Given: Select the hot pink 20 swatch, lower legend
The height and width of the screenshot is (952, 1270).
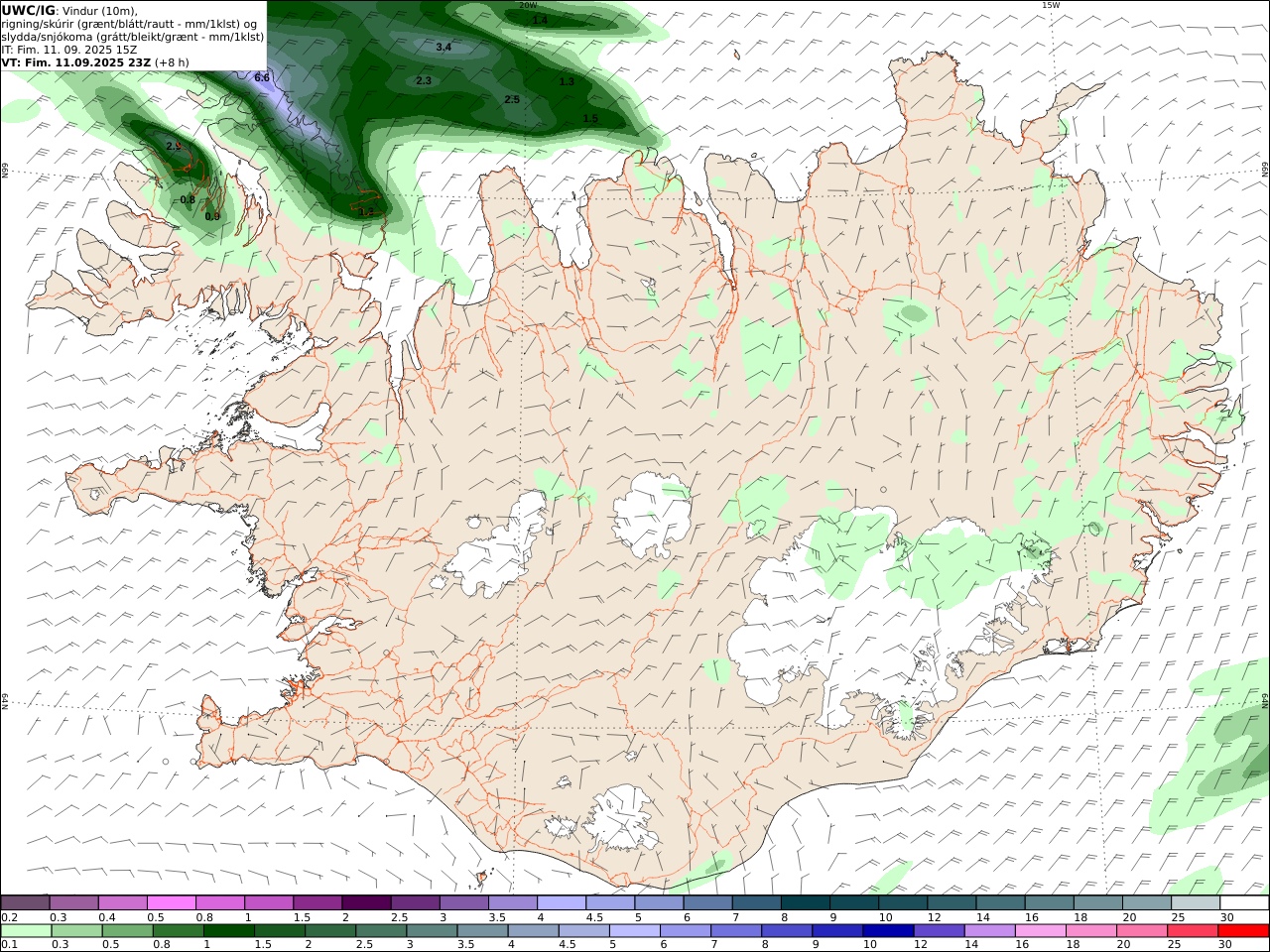Looking at the screenshot, I should click(1141, 931).
